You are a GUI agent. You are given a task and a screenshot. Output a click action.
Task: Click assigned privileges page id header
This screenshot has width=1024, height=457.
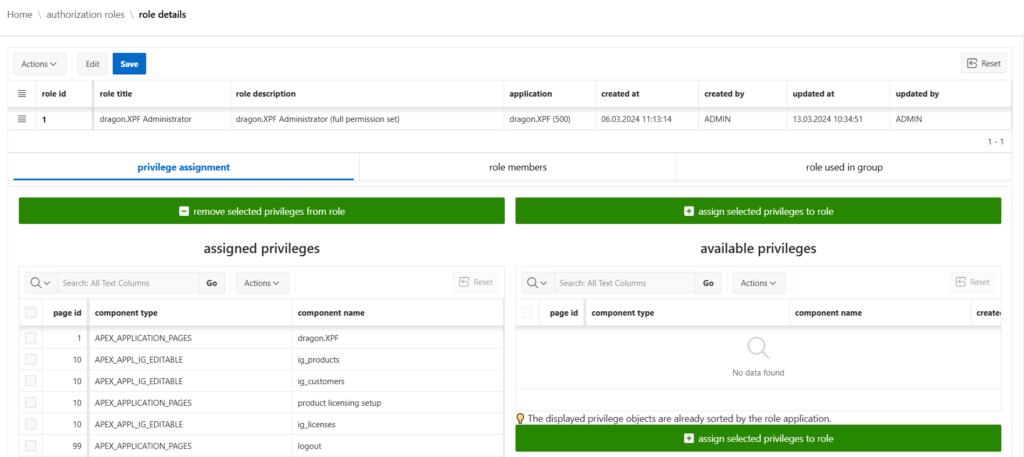[65, 313]
